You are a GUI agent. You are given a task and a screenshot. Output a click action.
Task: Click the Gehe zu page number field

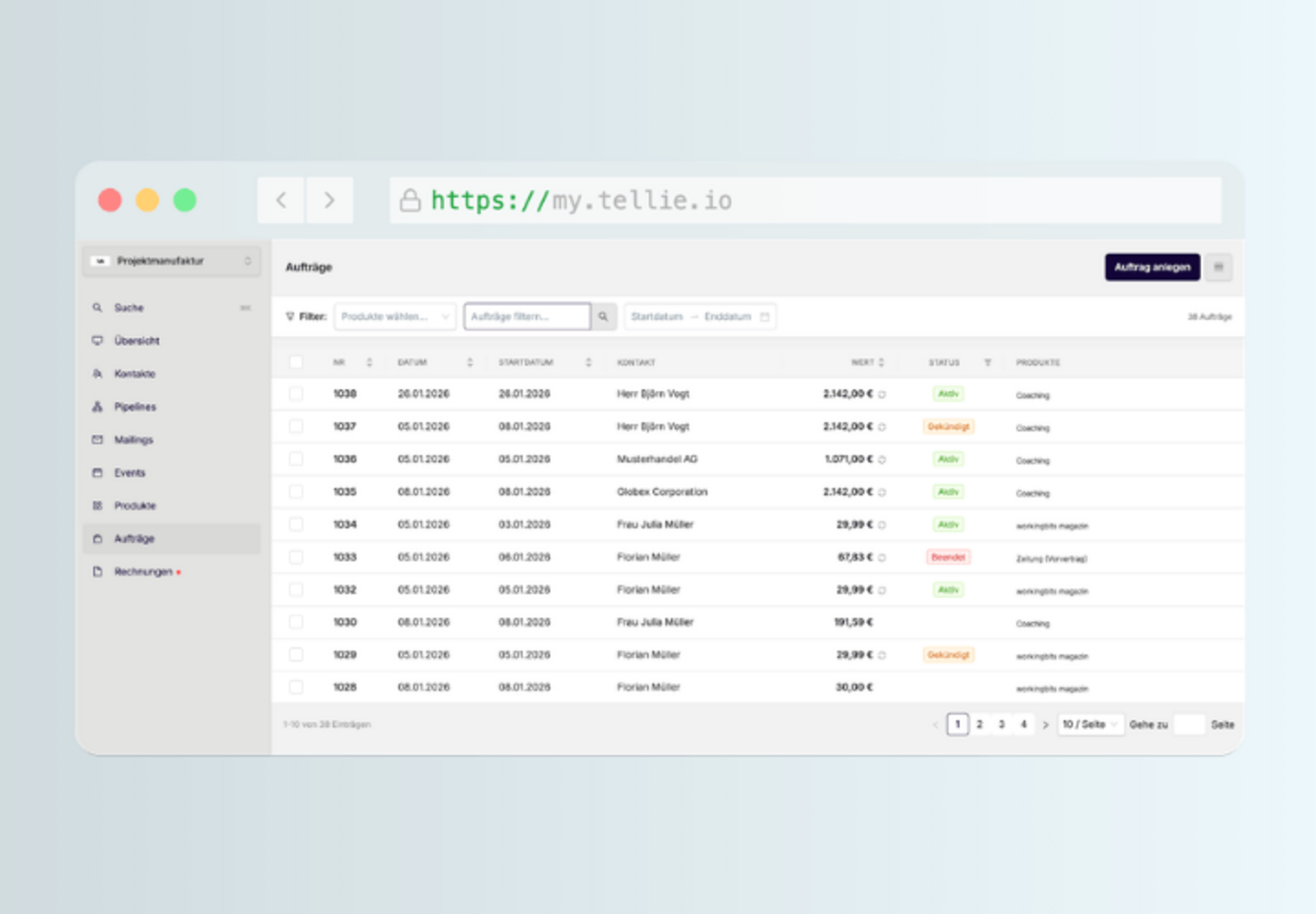[1188, 725]
